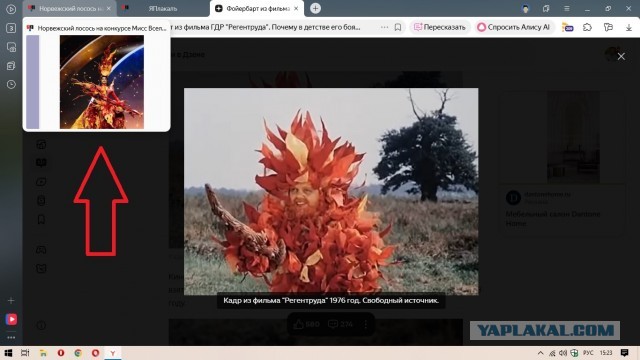Open a new tab with plus button
Screen dimensions: 640x360
[315, 8]
